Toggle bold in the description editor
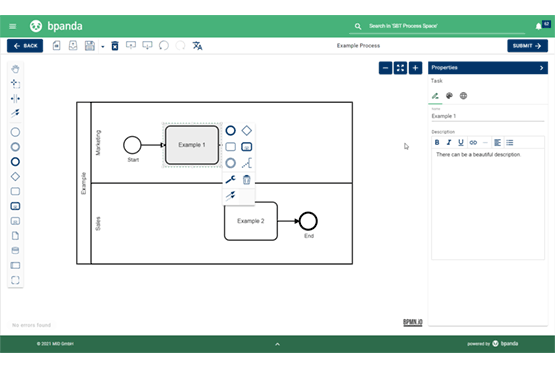The width and height of the screenshot is (555, 369). click(437, 143)
